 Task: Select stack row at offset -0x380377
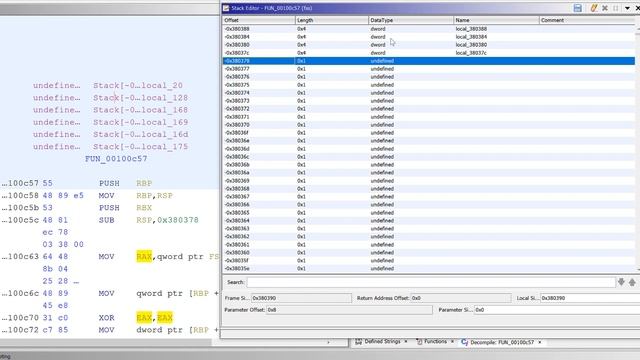pyautogui.click(x=429, y=69)
